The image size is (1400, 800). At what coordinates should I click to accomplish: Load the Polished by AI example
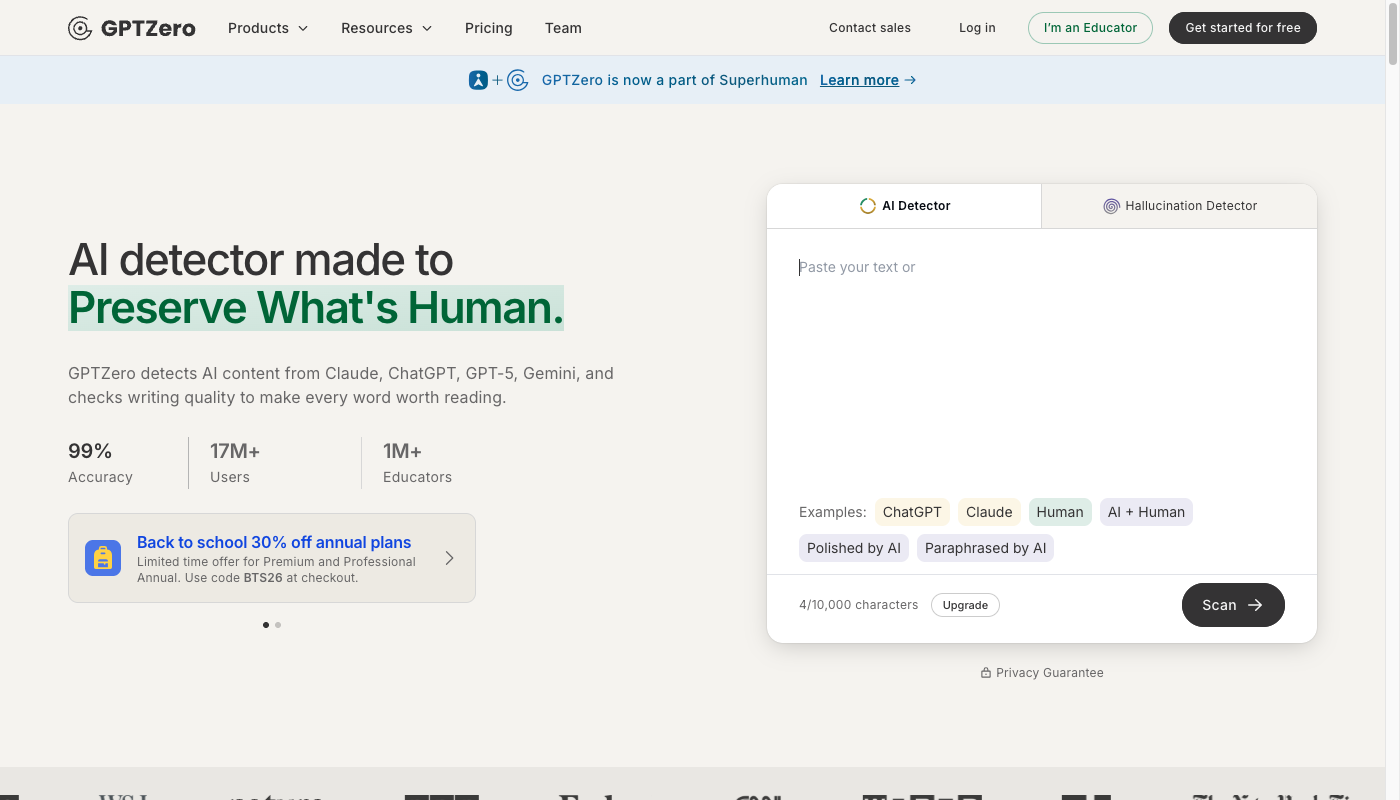(x=854, y=548)
